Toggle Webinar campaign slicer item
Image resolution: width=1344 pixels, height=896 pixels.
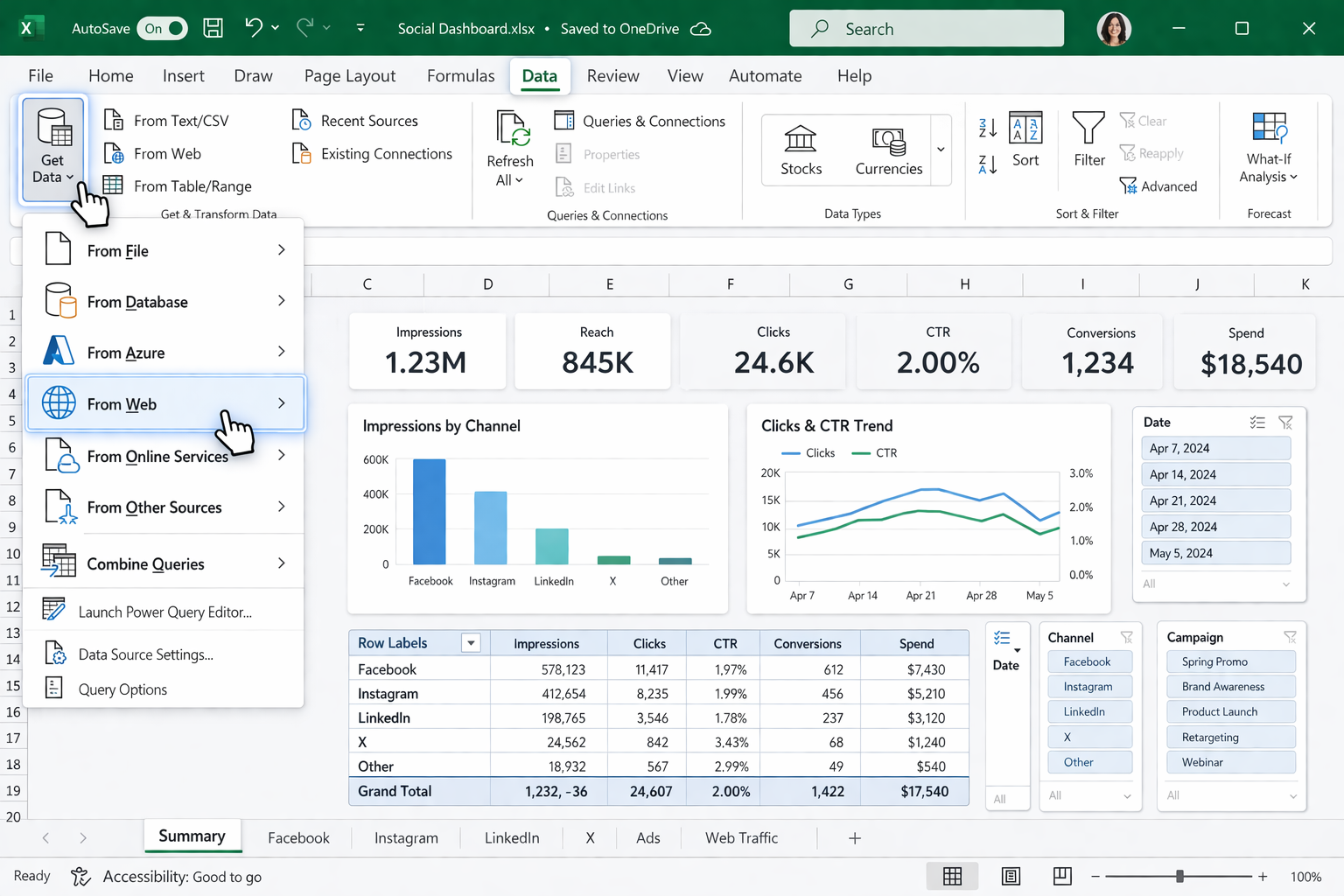(x=1231, y=763)
